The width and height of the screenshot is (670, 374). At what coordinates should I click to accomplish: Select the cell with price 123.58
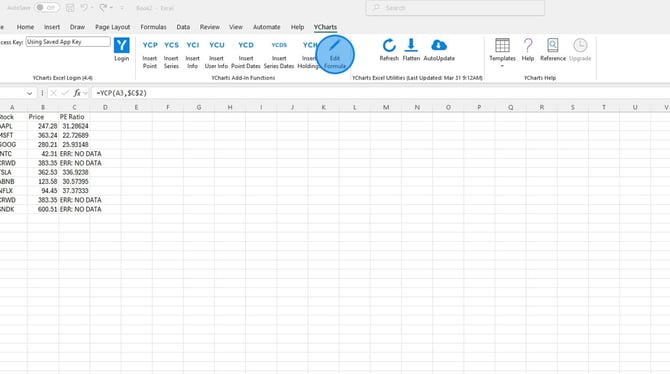(43, 182)
